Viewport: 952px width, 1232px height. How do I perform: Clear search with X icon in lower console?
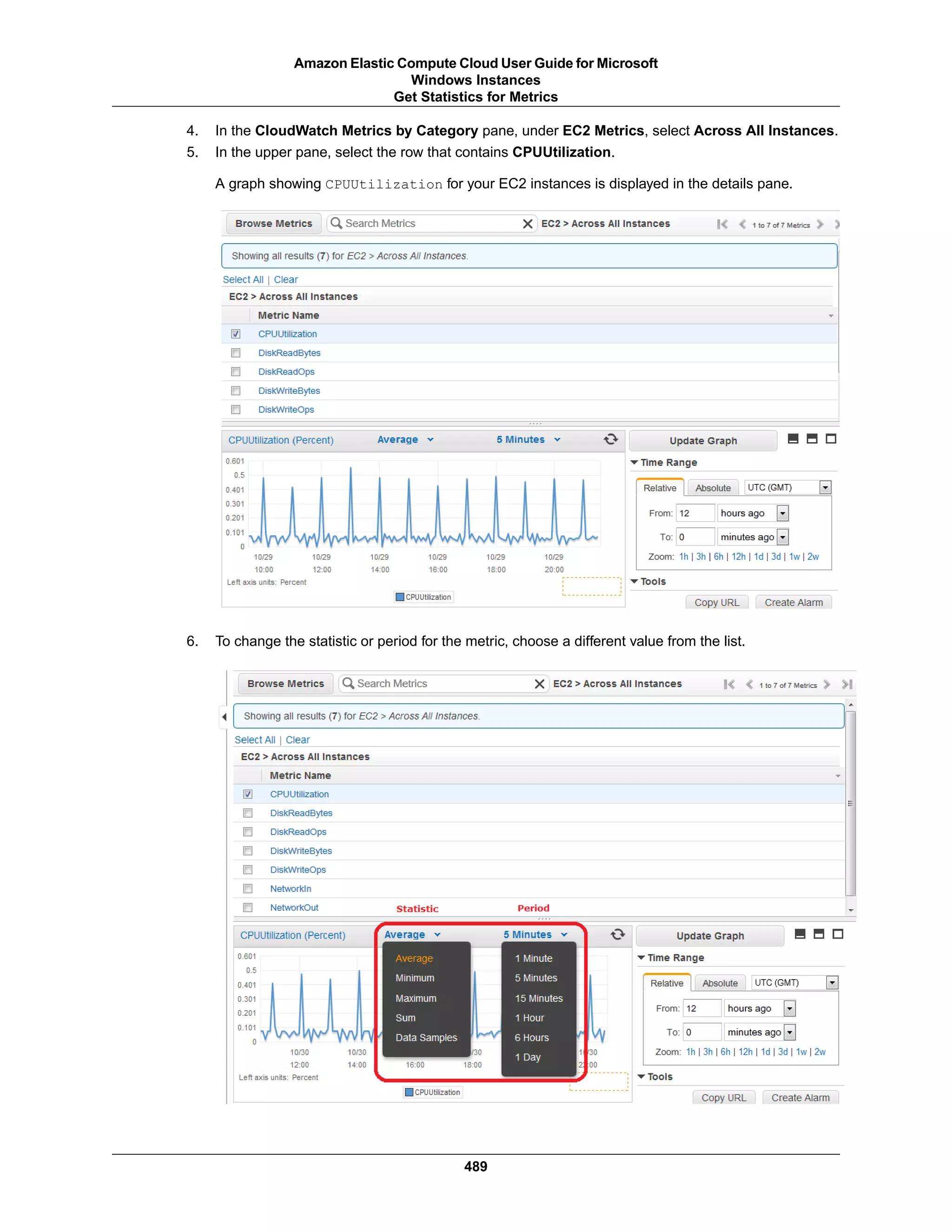tap(539, 684)
